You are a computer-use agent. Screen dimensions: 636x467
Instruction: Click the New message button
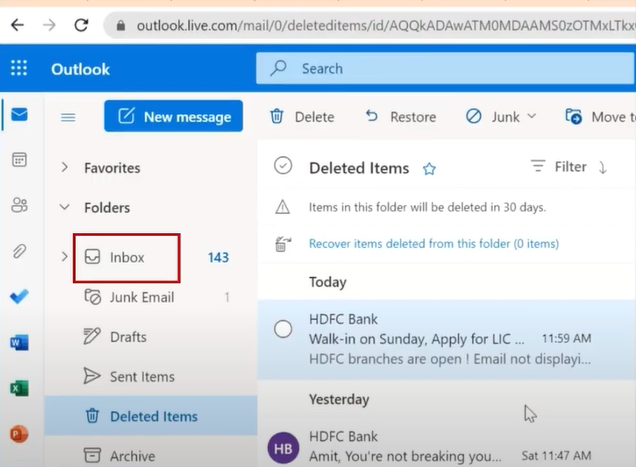[x=174, y=116]
